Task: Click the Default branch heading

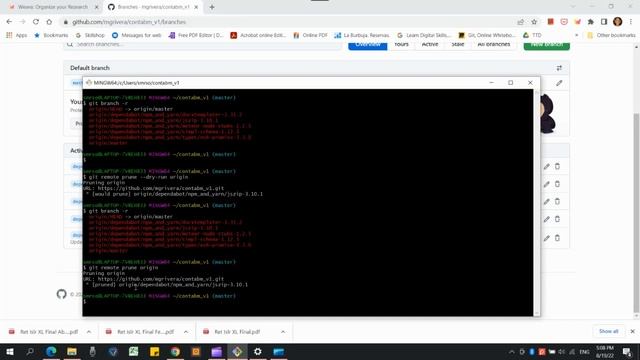Action: point(90,68)
